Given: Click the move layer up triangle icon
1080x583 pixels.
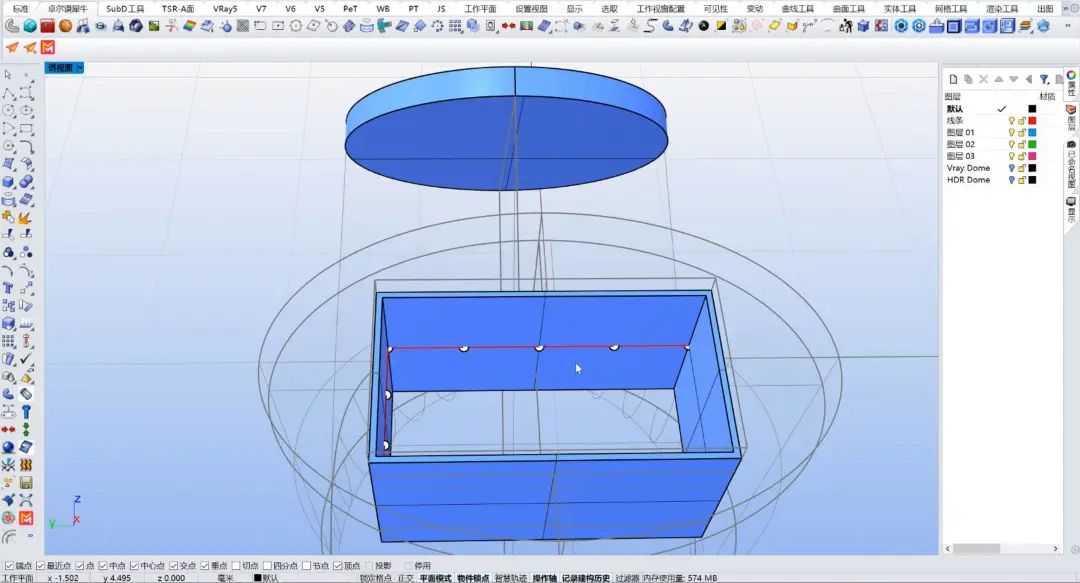Looking at the screenshot, I should pyautogui.click(x=999, y=79).
